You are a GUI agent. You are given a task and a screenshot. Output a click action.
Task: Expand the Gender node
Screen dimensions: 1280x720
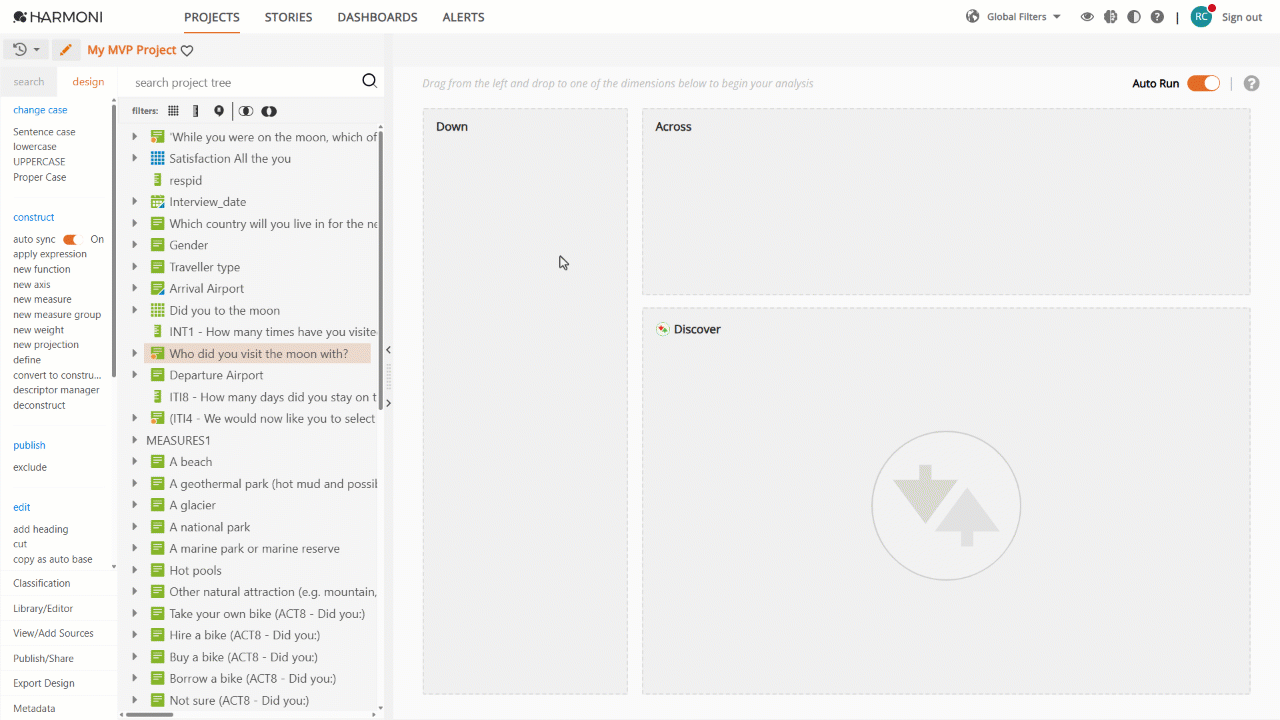135,245
